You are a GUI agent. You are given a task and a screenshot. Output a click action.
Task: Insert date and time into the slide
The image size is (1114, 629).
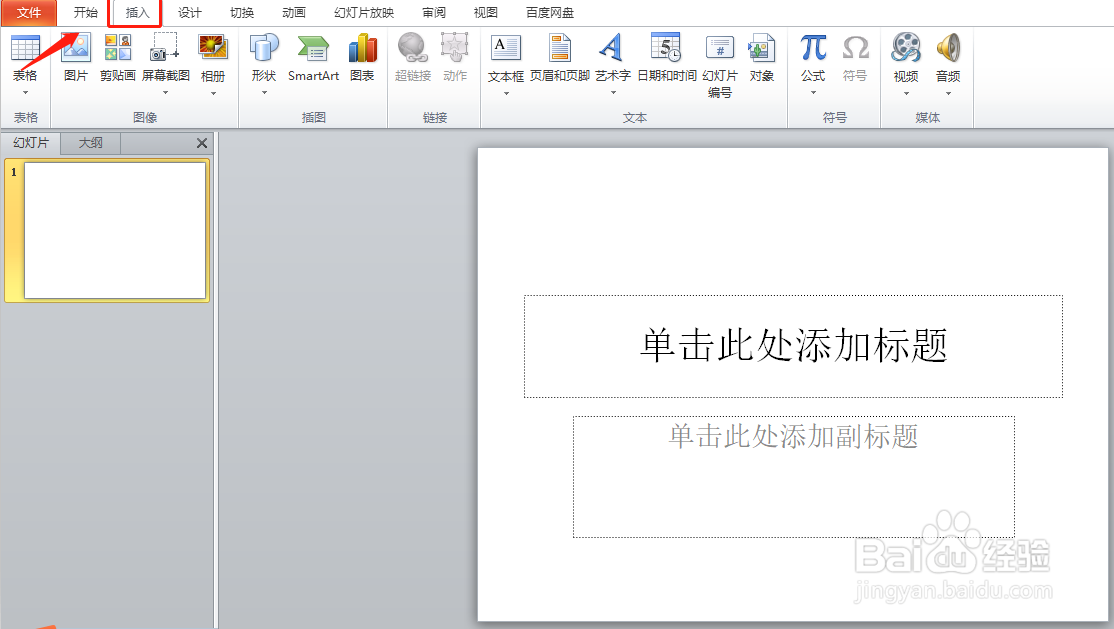pyautogui.click(x=664, y=60)
